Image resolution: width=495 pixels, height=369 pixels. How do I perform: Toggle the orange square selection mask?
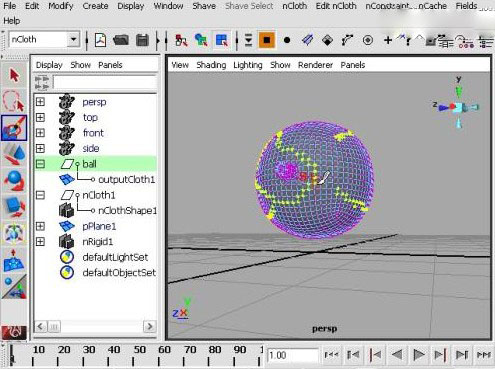tap(267, 40)
